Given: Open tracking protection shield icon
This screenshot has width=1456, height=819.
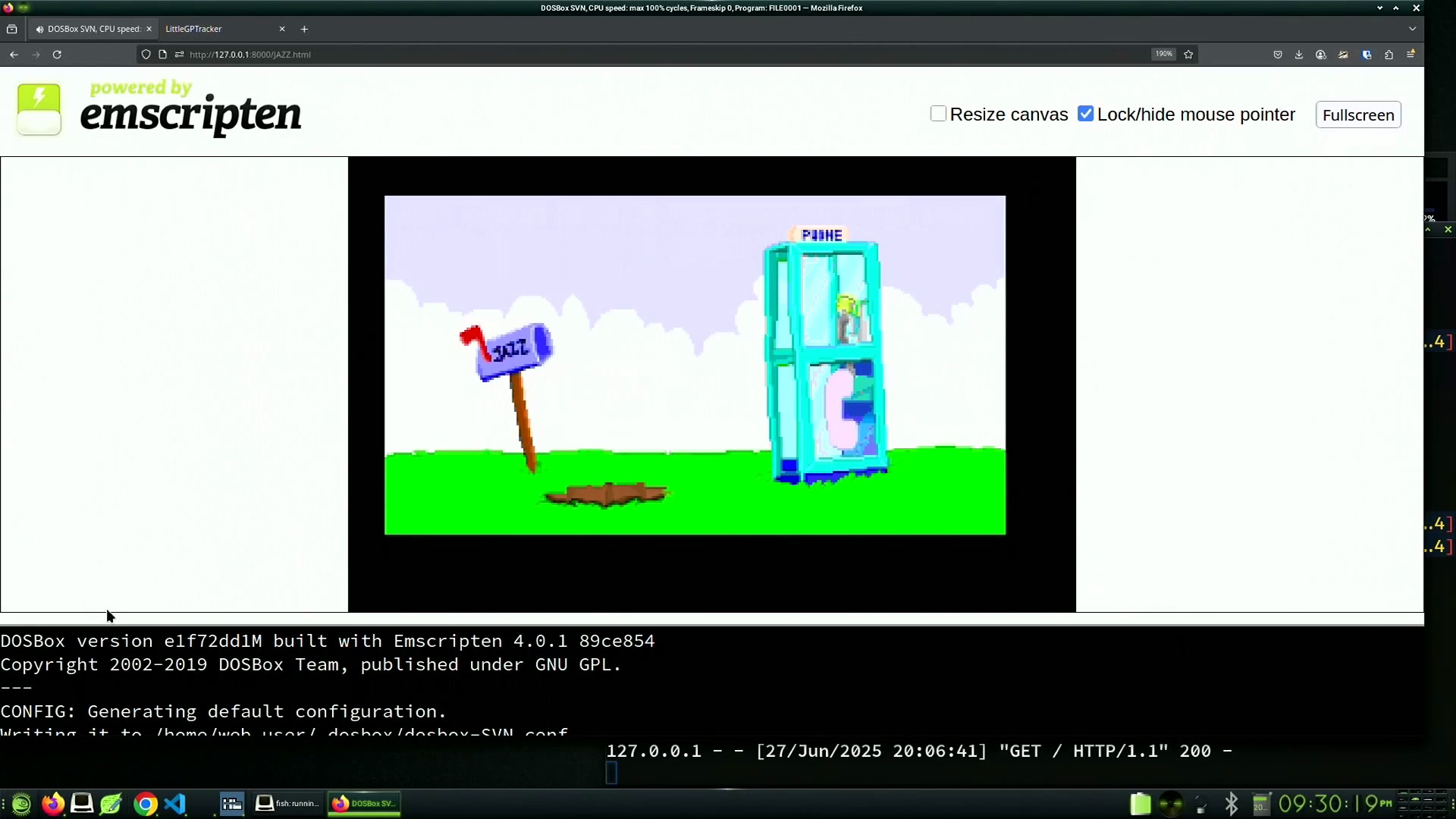Looking at the screenshot, I should 146,55.
